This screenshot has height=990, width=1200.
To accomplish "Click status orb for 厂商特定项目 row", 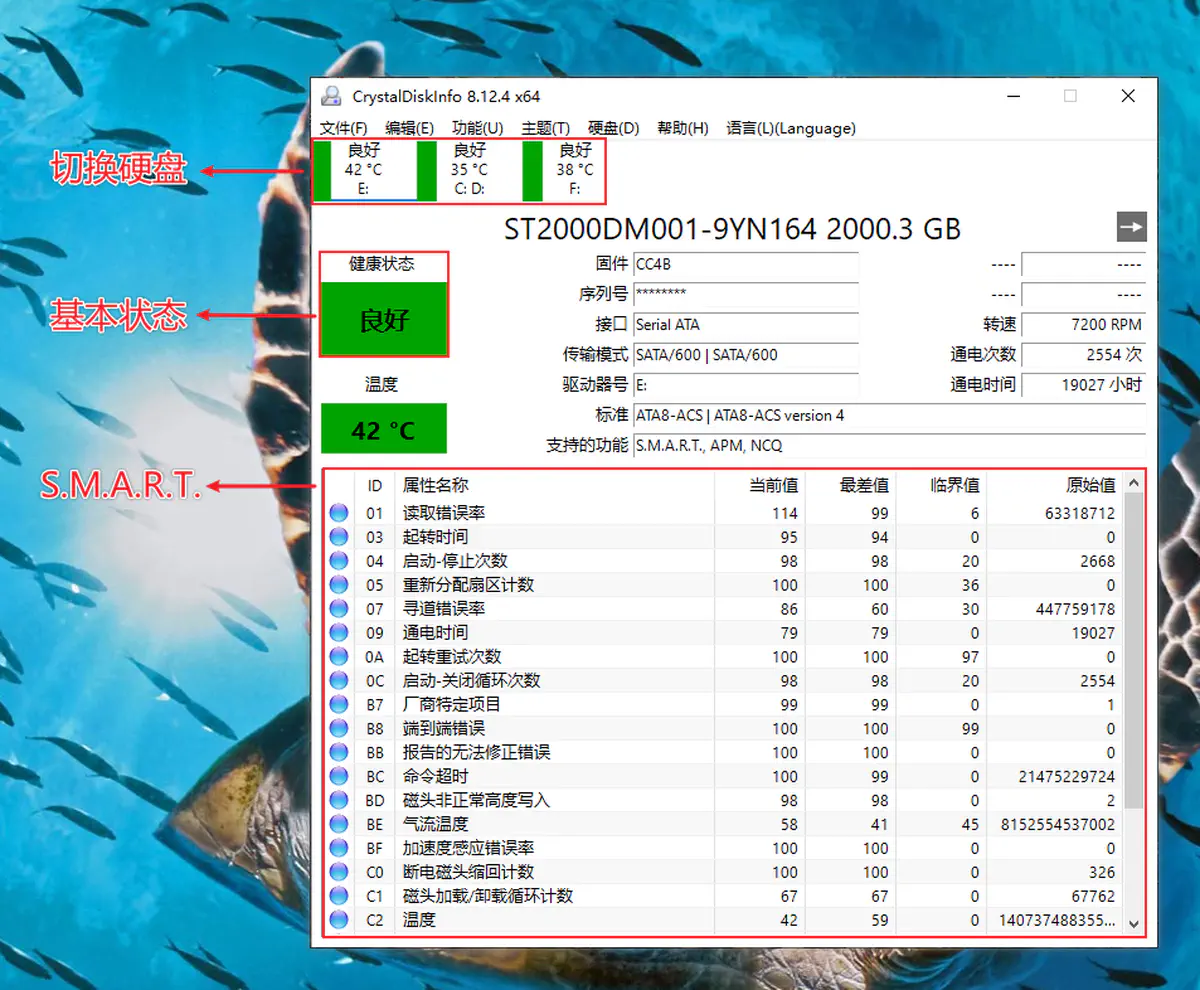I will [339, 705].
